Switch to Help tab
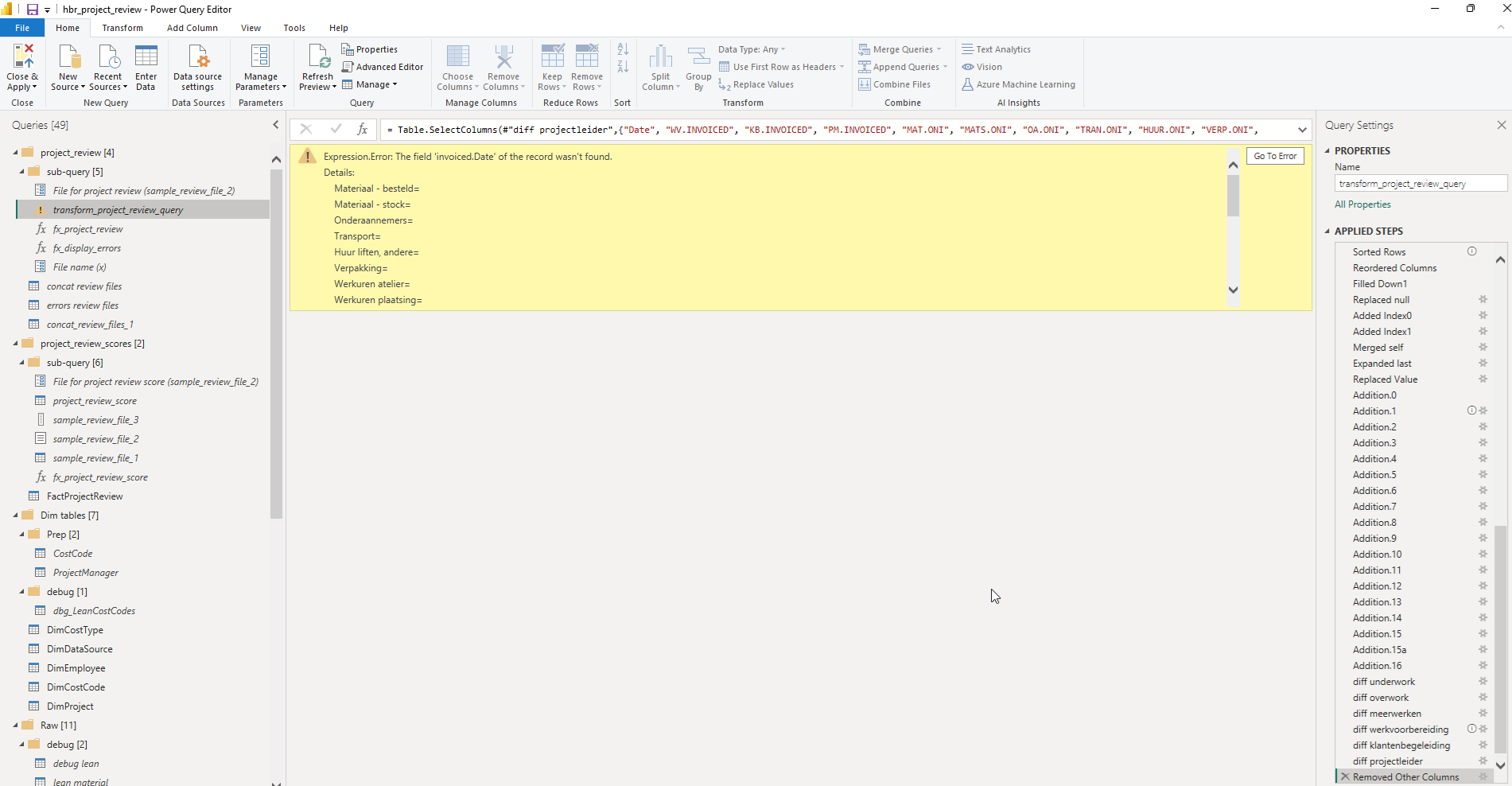Screen dimensions: 1512x786 click(x=339, y=28)
